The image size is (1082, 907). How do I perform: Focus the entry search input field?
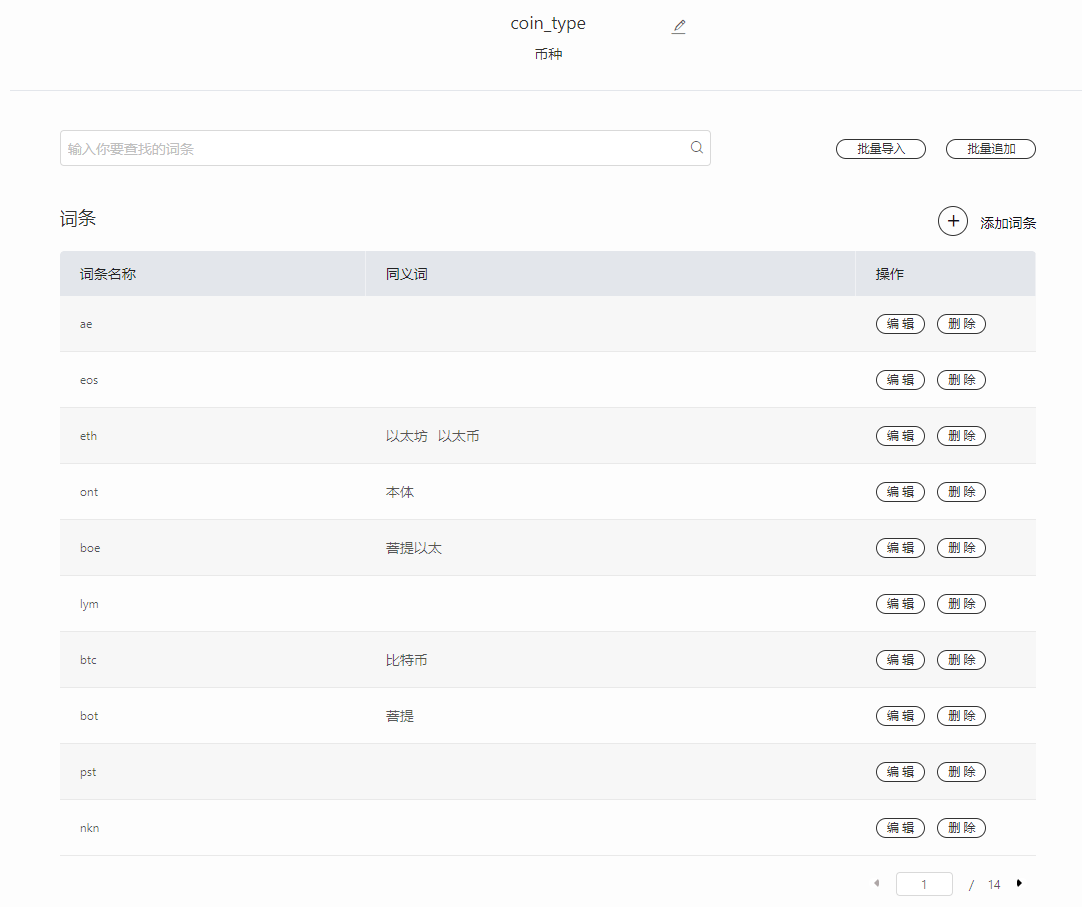tap(385, 148)
